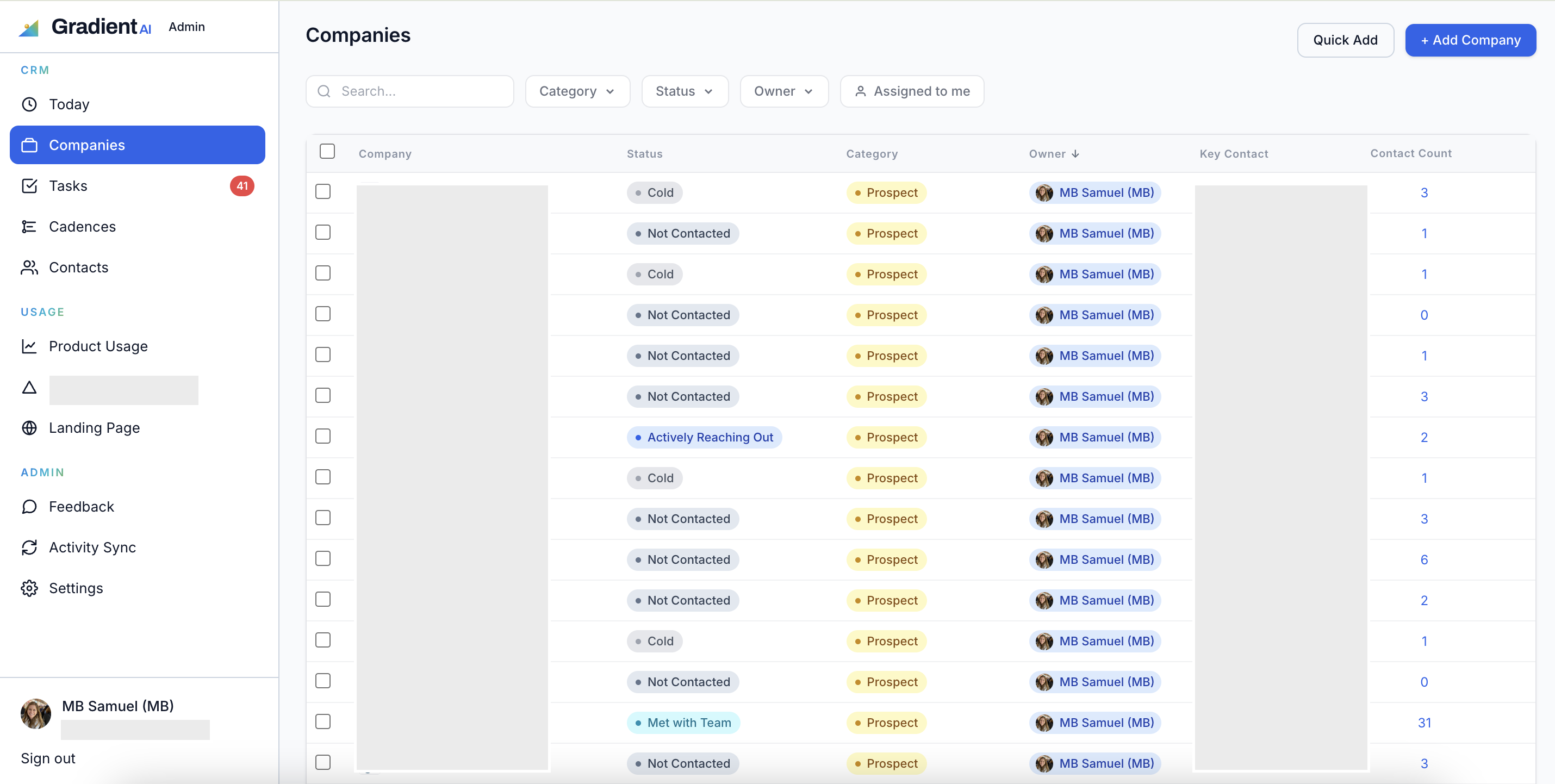Image resolution: width=1555 pixels, height=784 pixels.
Task: Click the Tasks checkbox icon in sidebar
Action: tap(29, 186)
